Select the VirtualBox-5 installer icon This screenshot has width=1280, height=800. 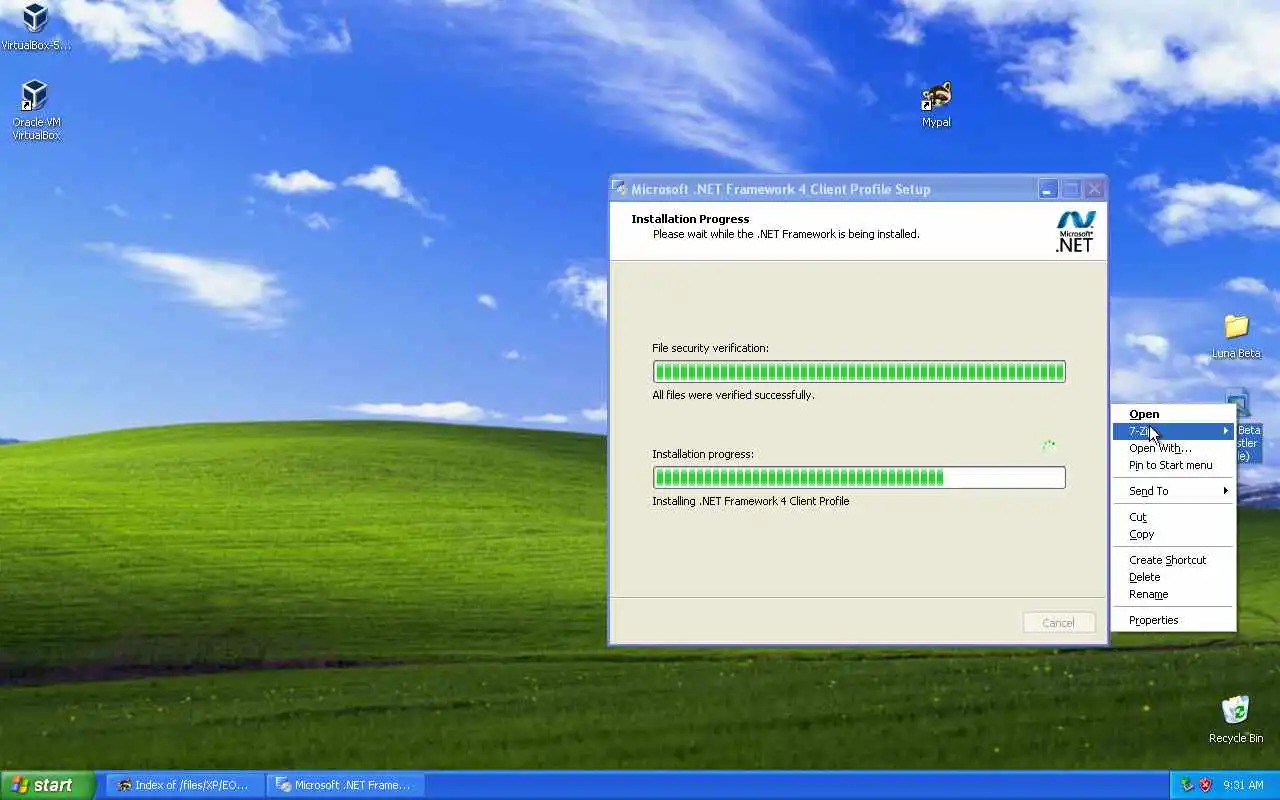(x=36, y=27)
